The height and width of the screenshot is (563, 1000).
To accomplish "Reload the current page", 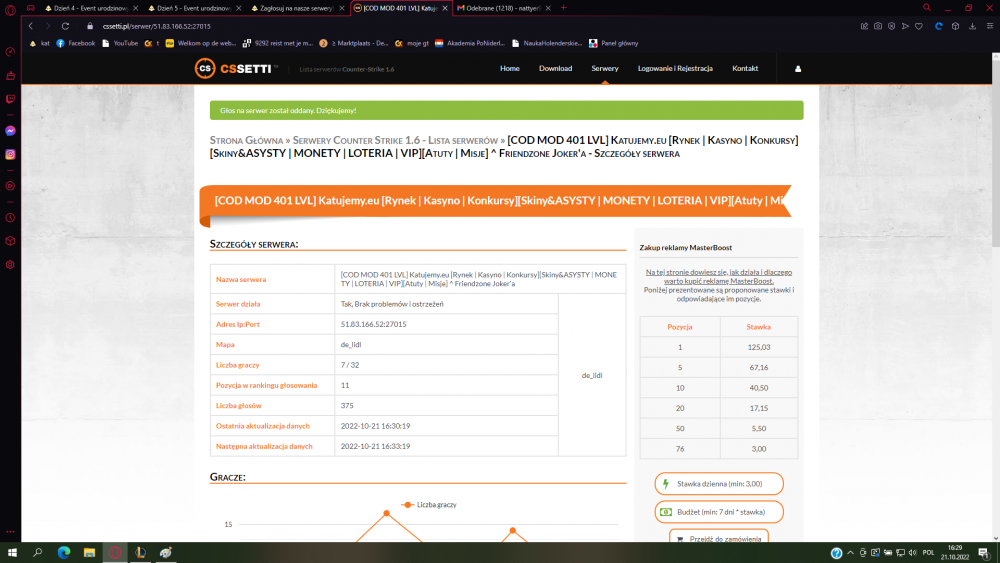I will pos(65,26).
